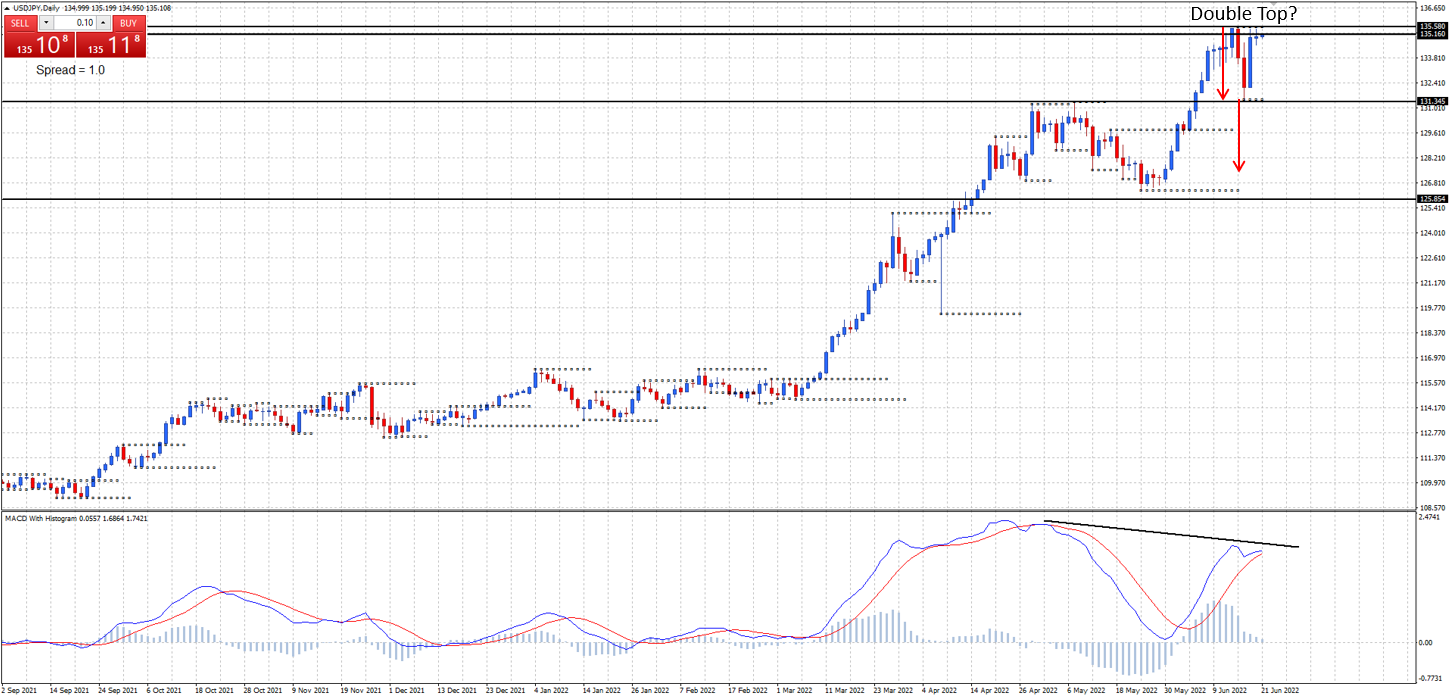Select the 125.854 horizontal line price tag
This screenshot has height=696, width=1450.
(x=1432, y=199)
